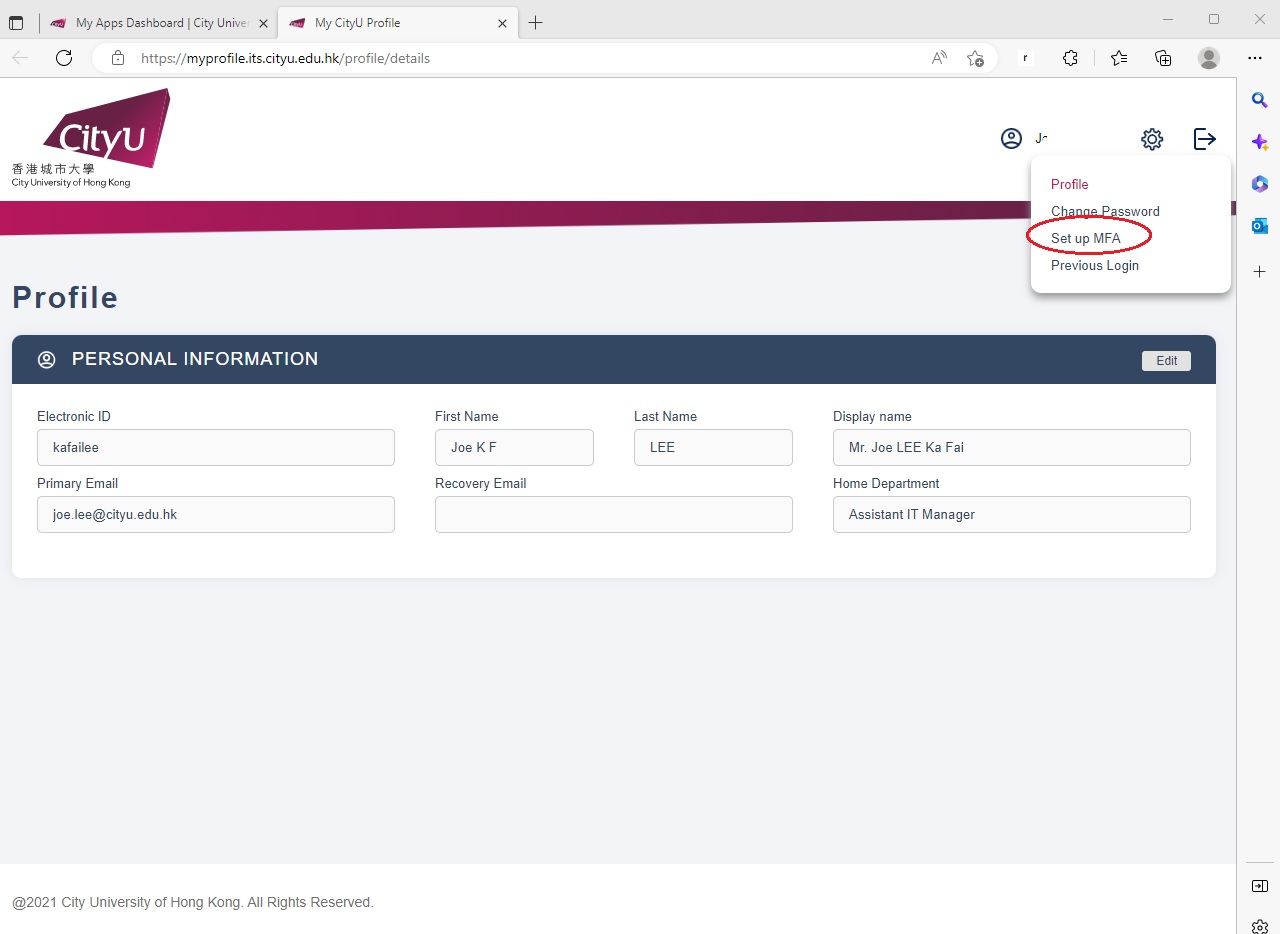Click the Edge sidebar search icon

tap(1259, 100)
